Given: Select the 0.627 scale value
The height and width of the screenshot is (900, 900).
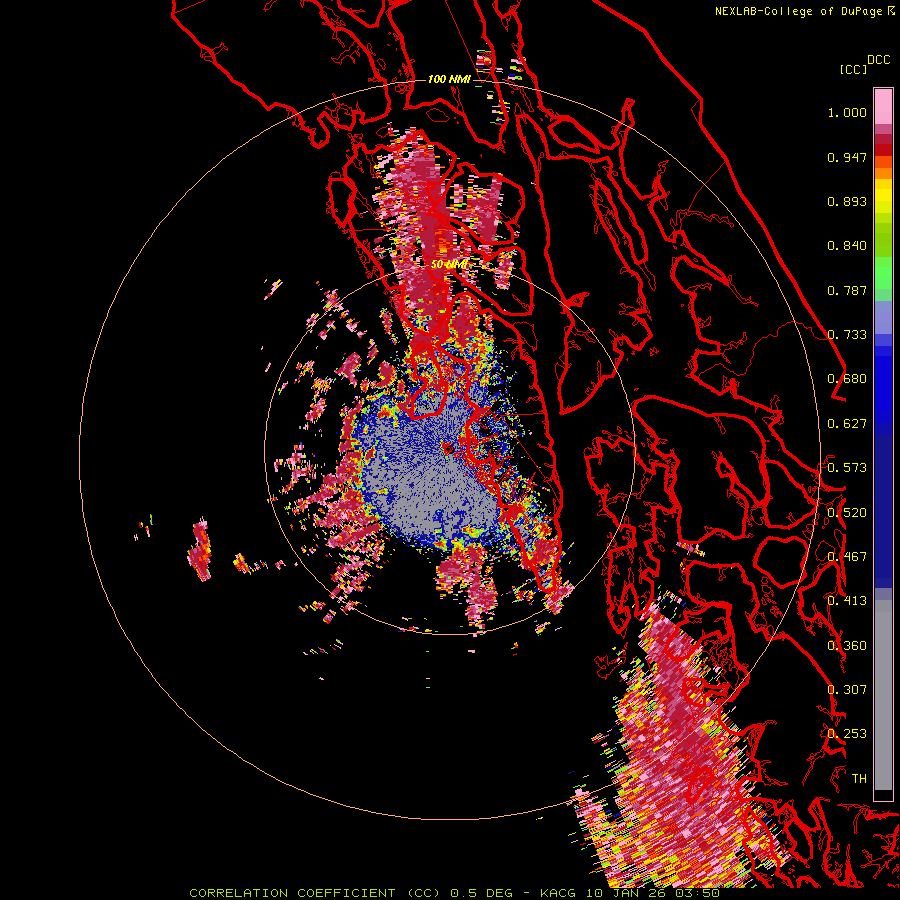Looking at the screenshot, I should coord(847,424).
